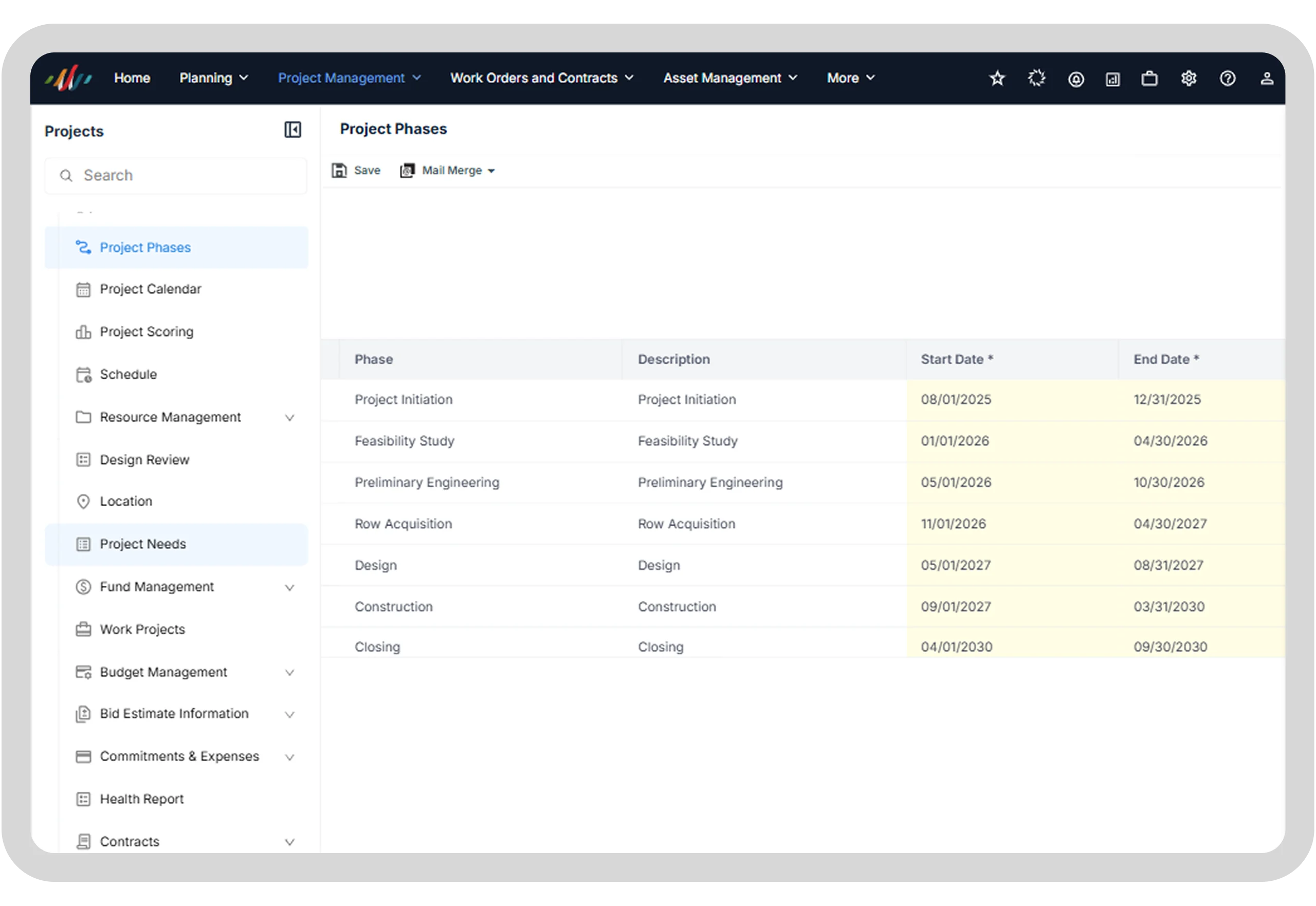Open favorites star icon in top bar
Image resolution: width=1316 pixels, height=906 pixels.
997,78
